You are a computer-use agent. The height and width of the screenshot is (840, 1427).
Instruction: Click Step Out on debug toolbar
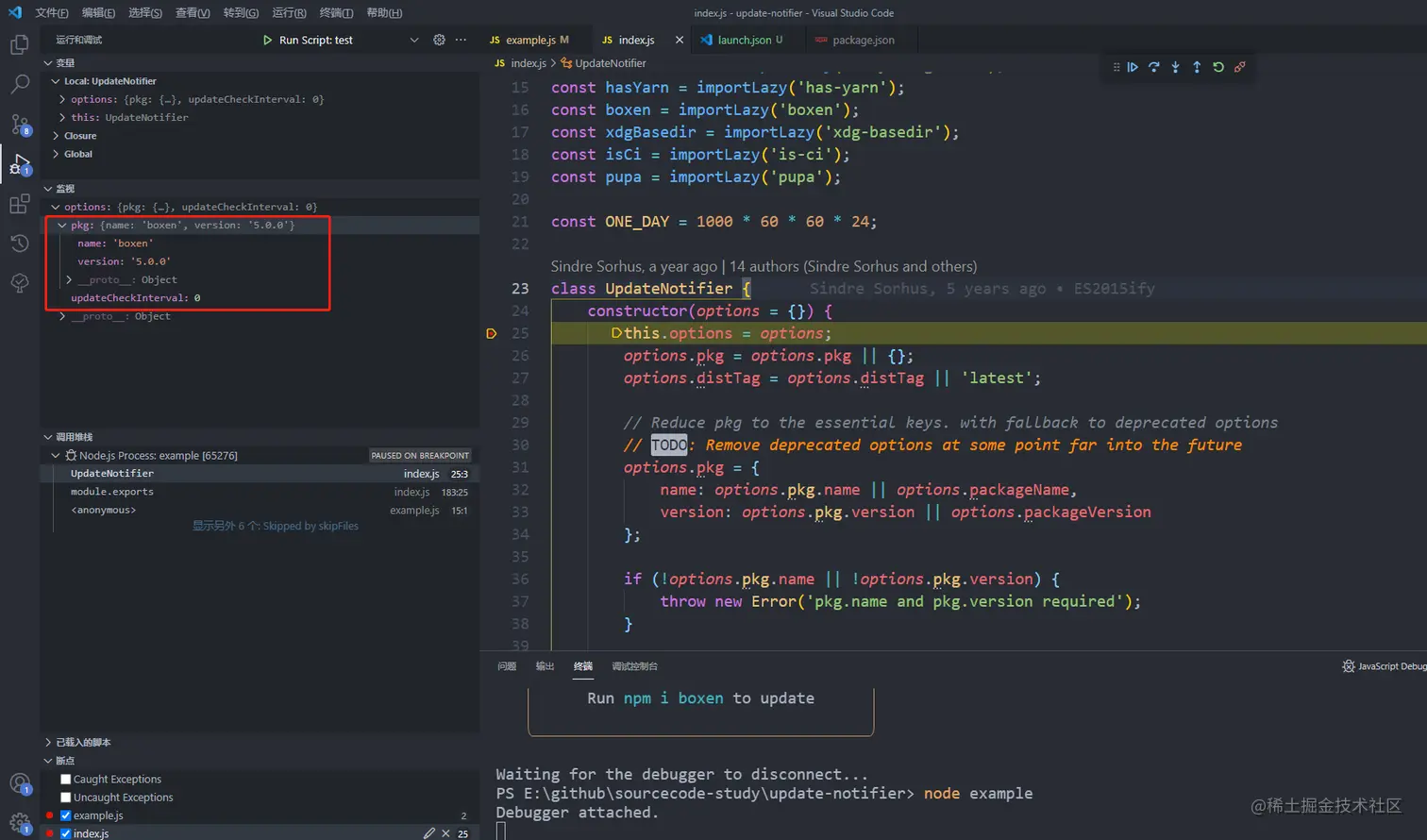(x=1197, y=67)
